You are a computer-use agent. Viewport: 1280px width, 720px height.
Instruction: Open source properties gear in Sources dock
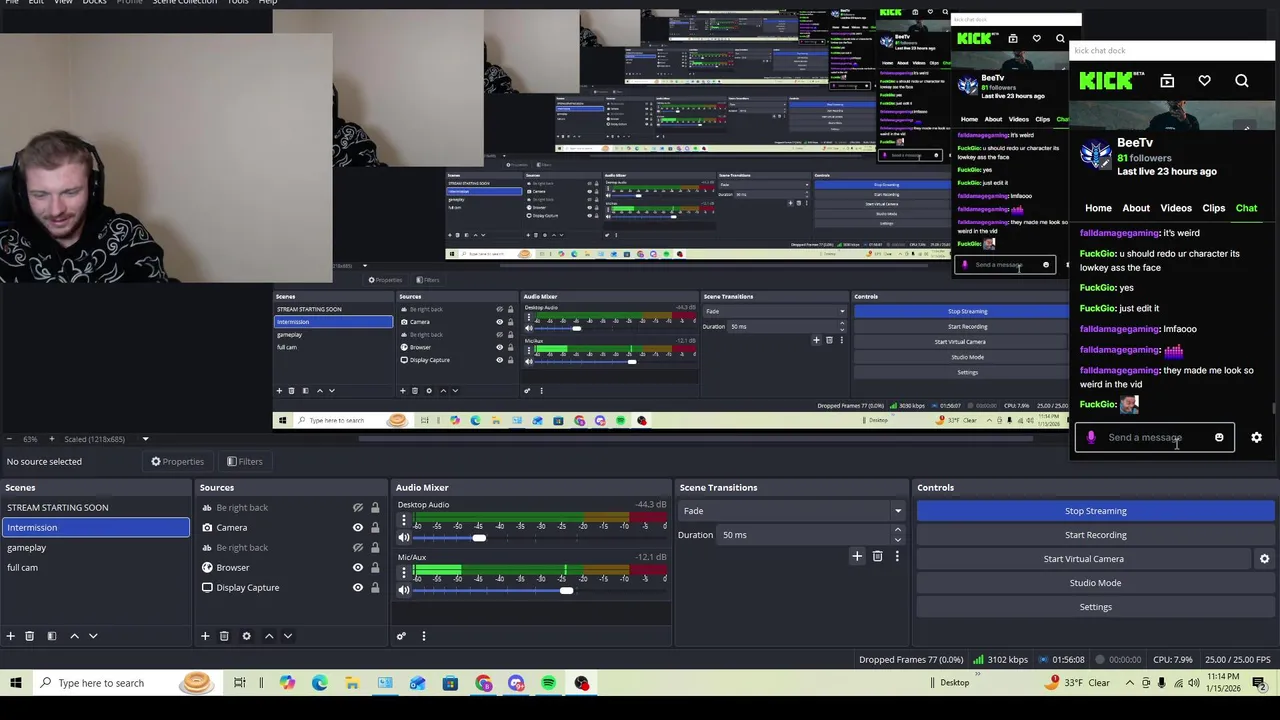point(246,636)
